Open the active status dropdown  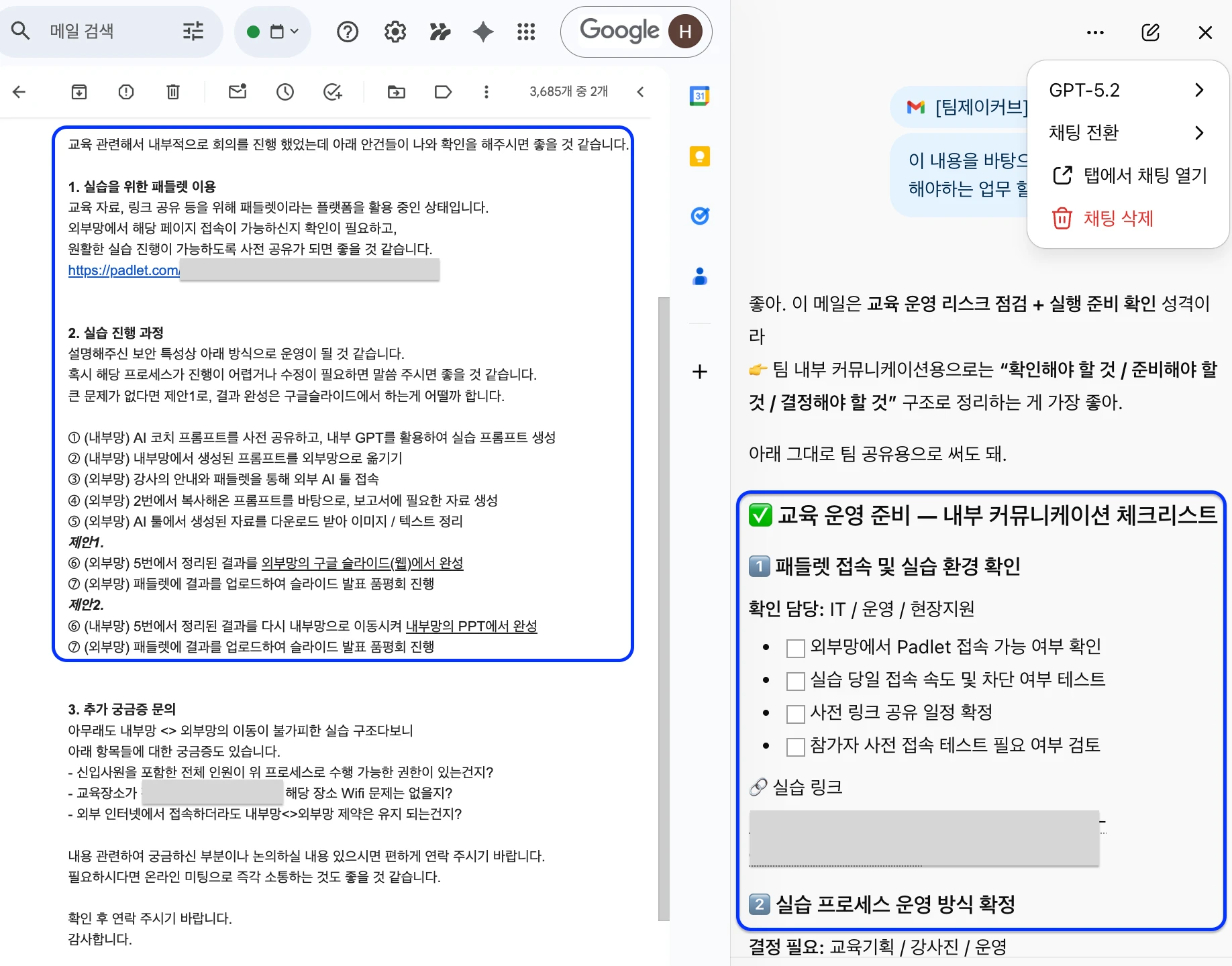(272, 32)
